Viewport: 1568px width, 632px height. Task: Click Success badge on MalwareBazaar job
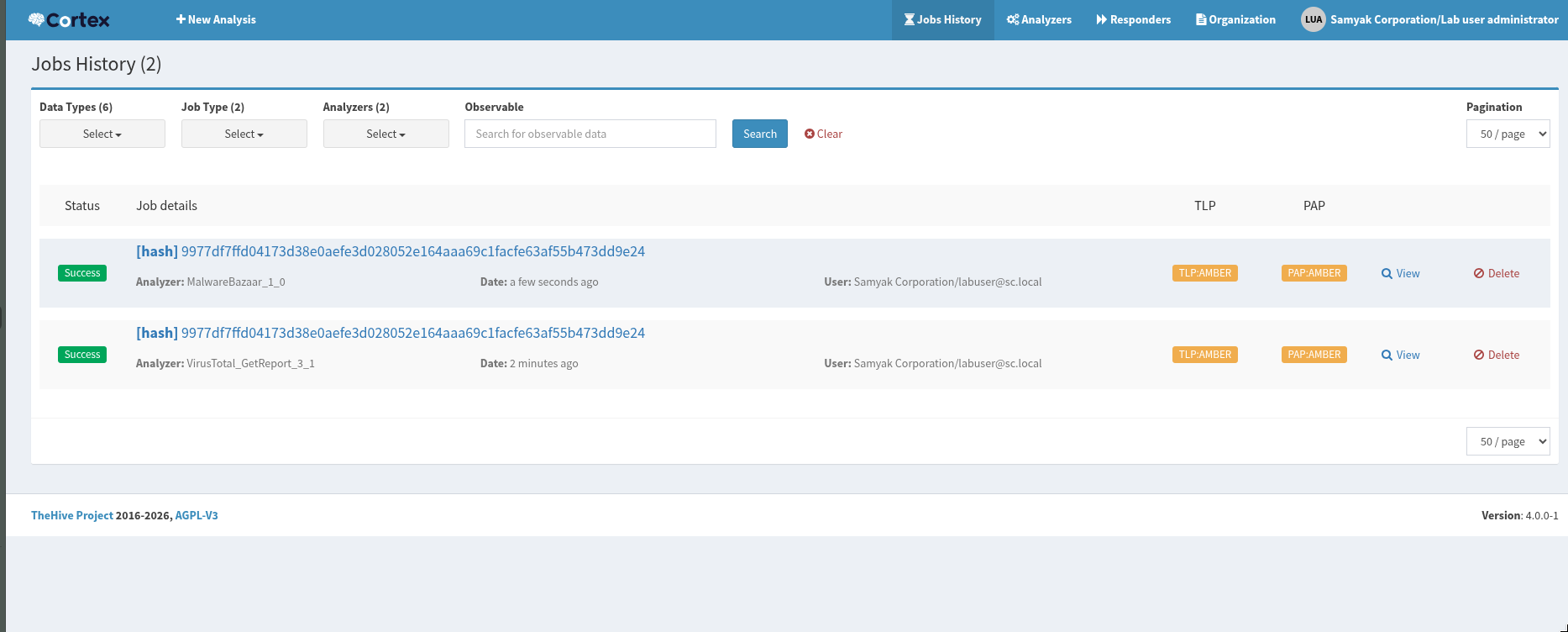coord(82,273)
